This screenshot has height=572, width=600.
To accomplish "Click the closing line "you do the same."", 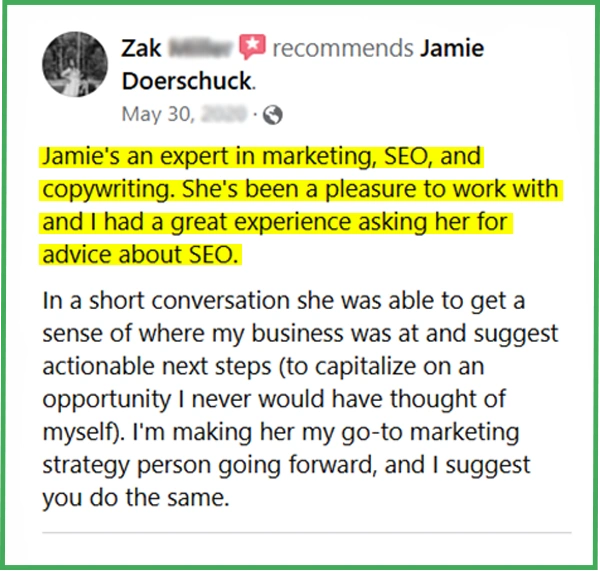I will (x=135, y=497).
